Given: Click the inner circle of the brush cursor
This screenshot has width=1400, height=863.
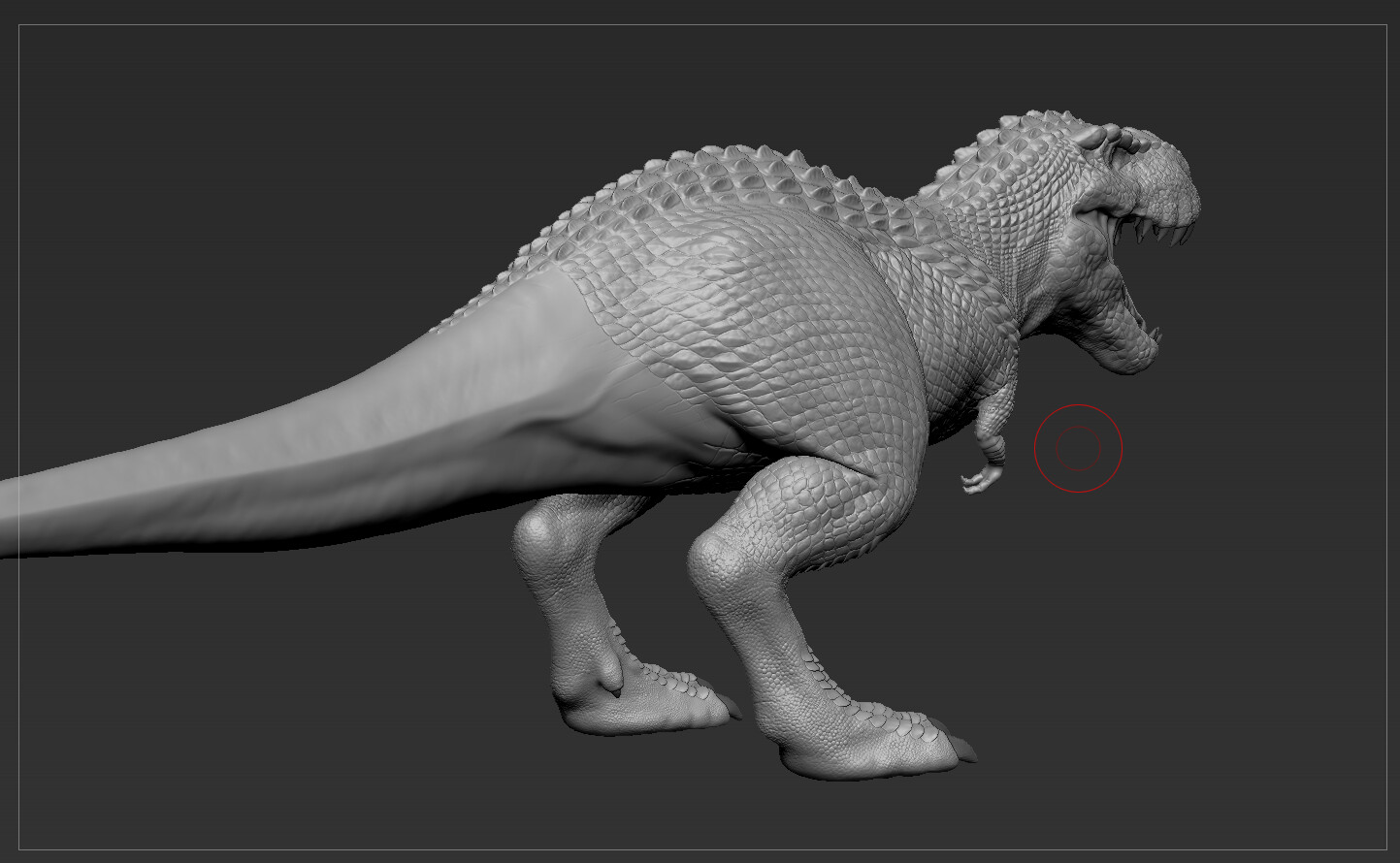Looking at the screenshot, I should [1080, 449].
